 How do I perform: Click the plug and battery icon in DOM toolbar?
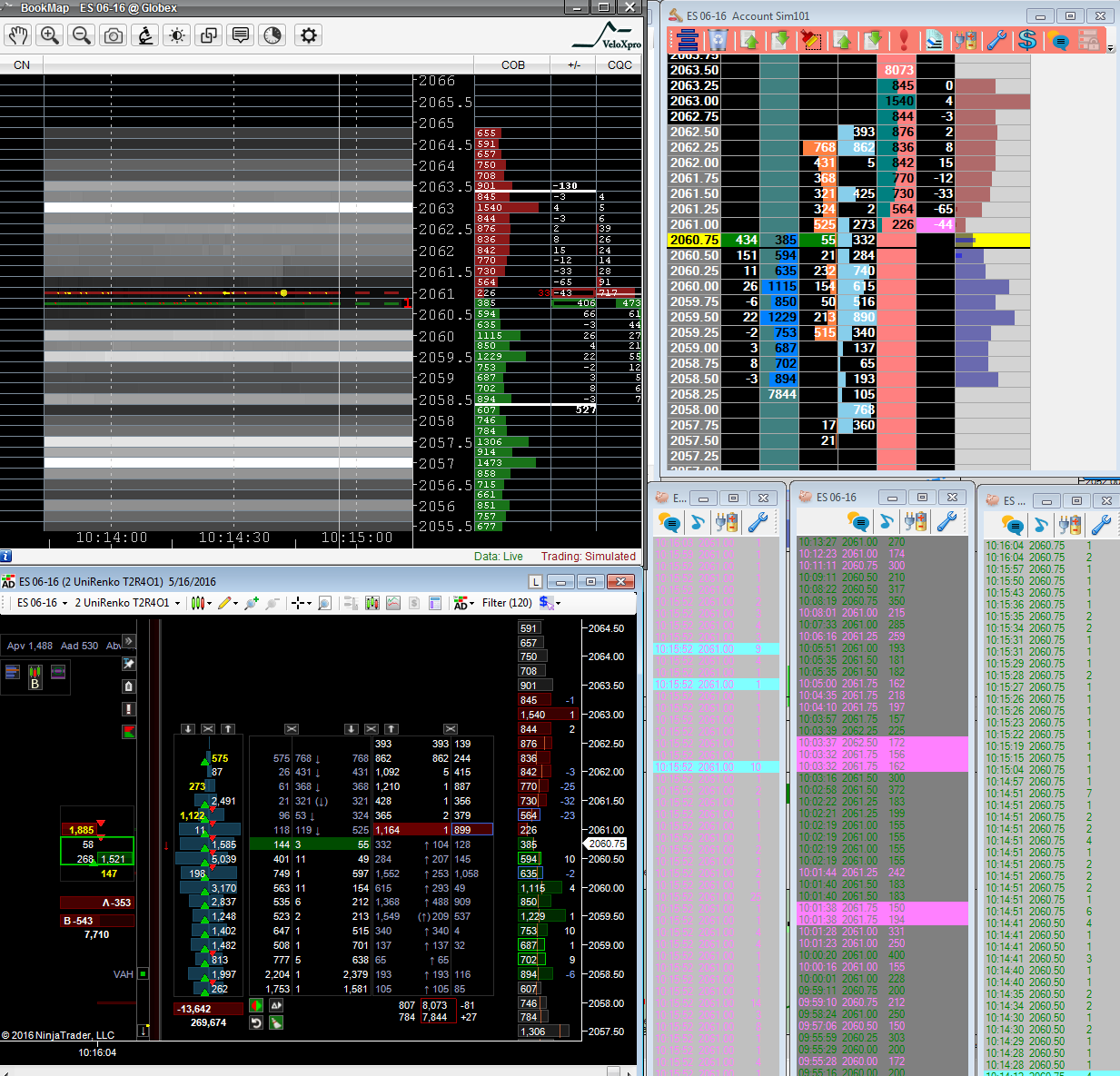click(x=966, y=40)
